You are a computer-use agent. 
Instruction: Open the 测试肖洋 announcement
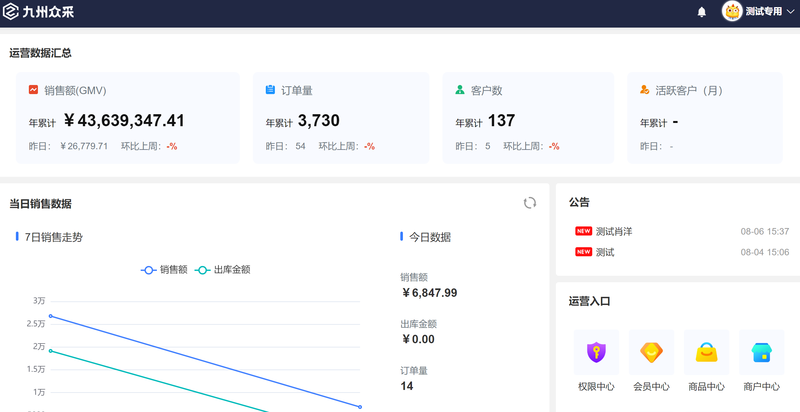[x=614, y=231]
